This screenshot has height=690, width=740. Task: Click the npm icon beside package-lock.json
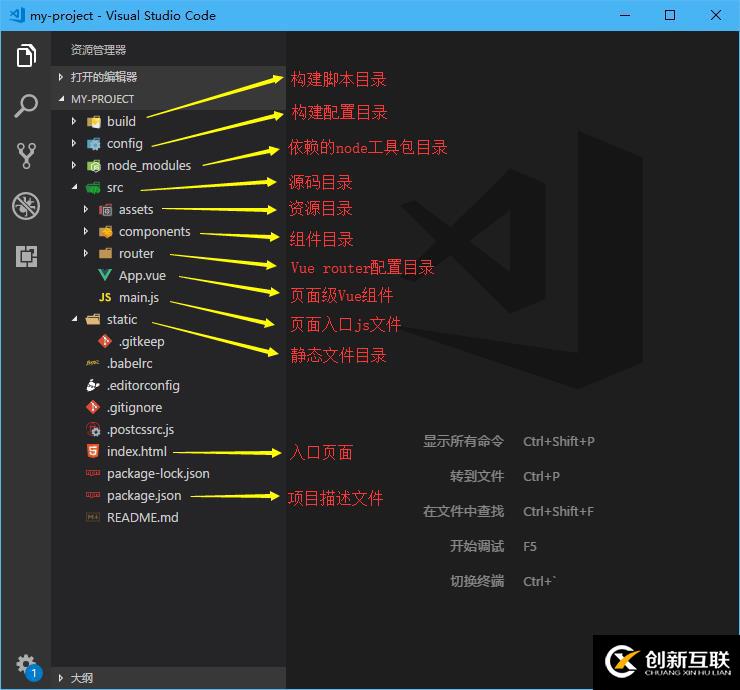pyautogui.click(x=92, y=473)
